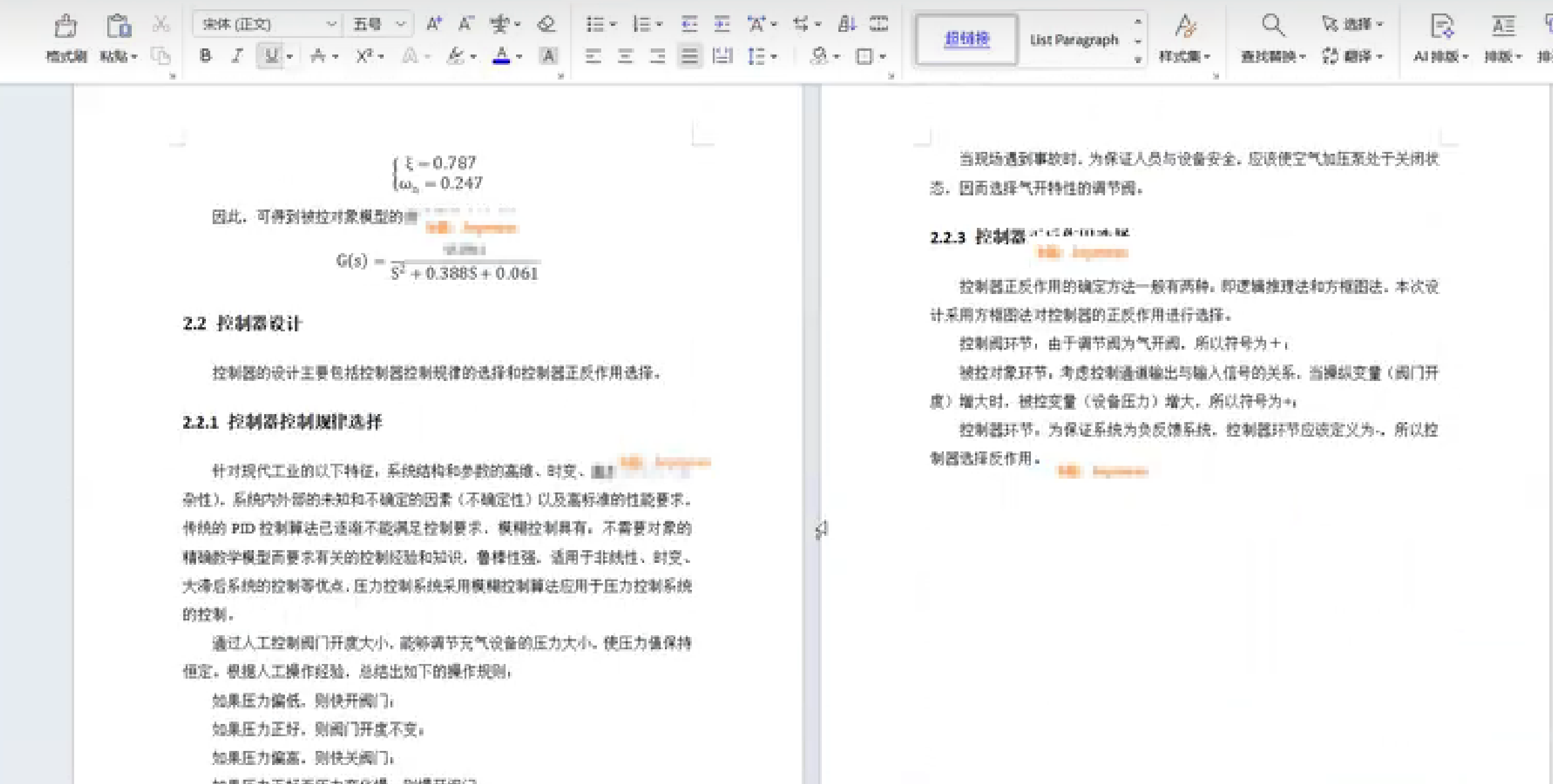Click the Paste clipboard icon
Screen dimensions: 1553x784
118,26
